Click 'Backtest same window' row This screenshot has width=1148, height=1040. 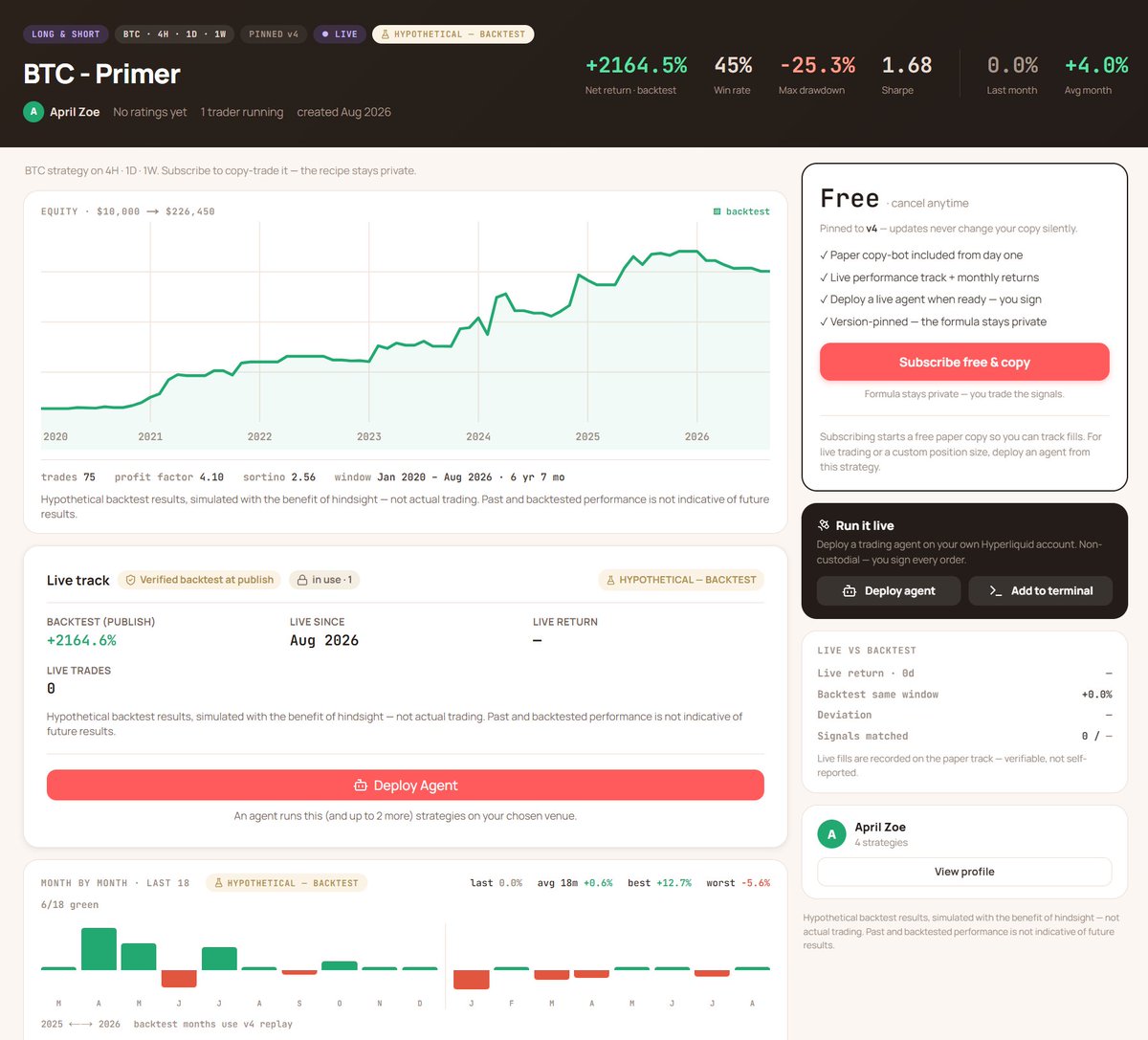click(x=964, y=695)
